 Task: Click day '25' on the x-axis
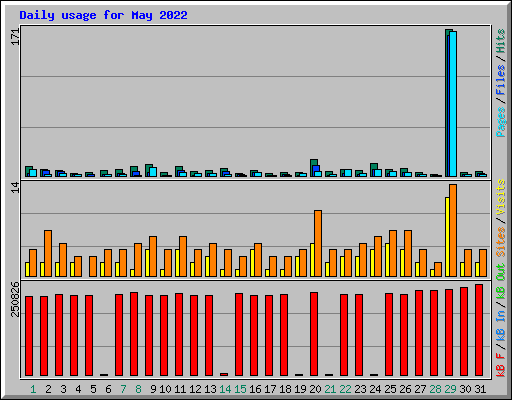click(x=390, y=389)
